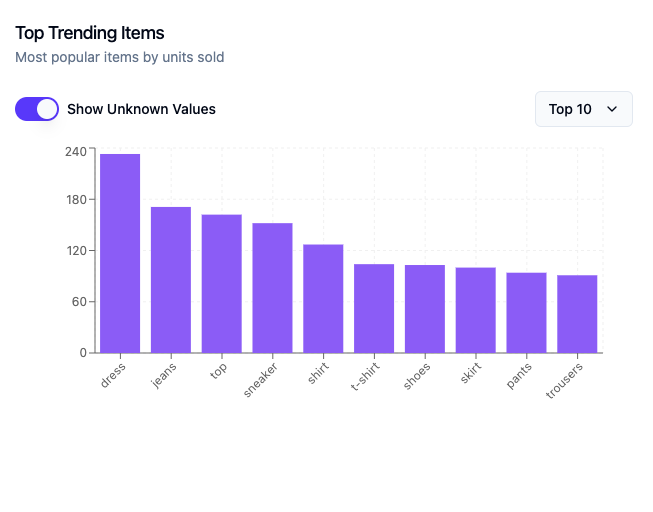The width and height of the screenshot is (653, 512).
Task: Open the Top 10 dropdown
Action: point(583,109)
